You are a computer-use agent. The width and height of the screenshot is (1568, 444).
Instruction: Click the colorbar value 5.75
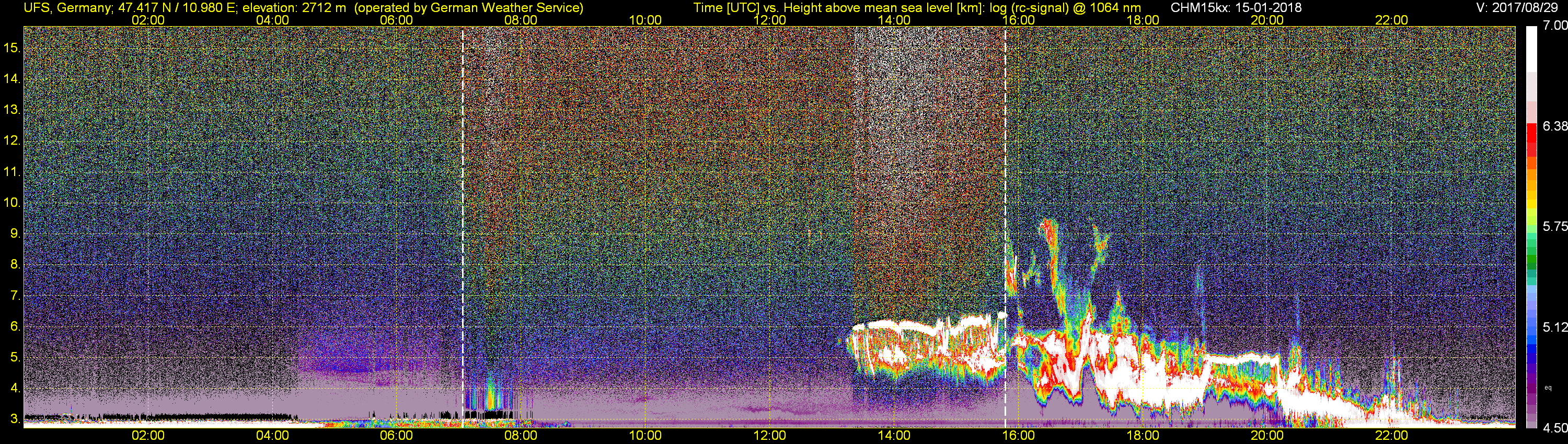[x=1554, y=226]
